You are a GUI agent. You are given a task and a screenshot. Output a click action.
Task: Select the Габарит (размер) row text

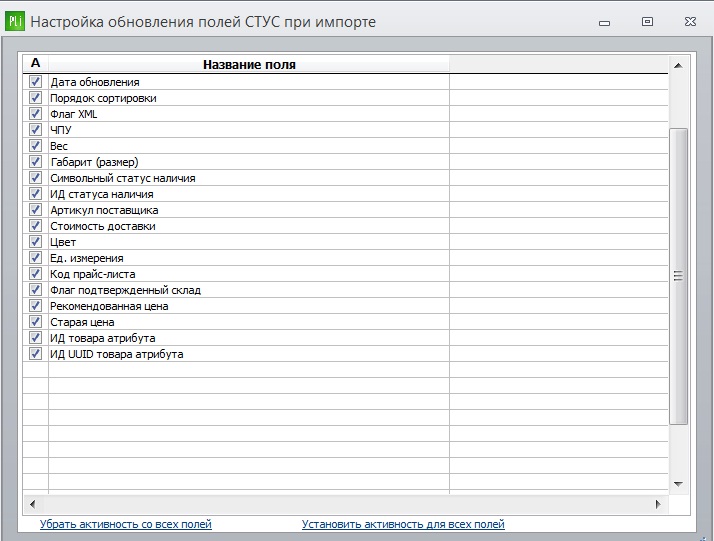coord(94,162)
